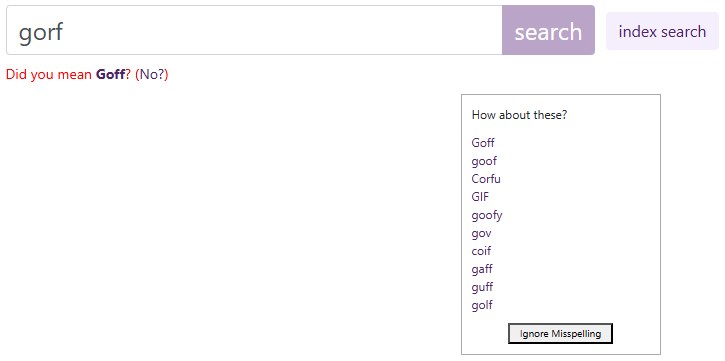This screenshot has height=361, width=725.
Task: Open the Corfu suggestion
Action: click(x=485, y=179)
